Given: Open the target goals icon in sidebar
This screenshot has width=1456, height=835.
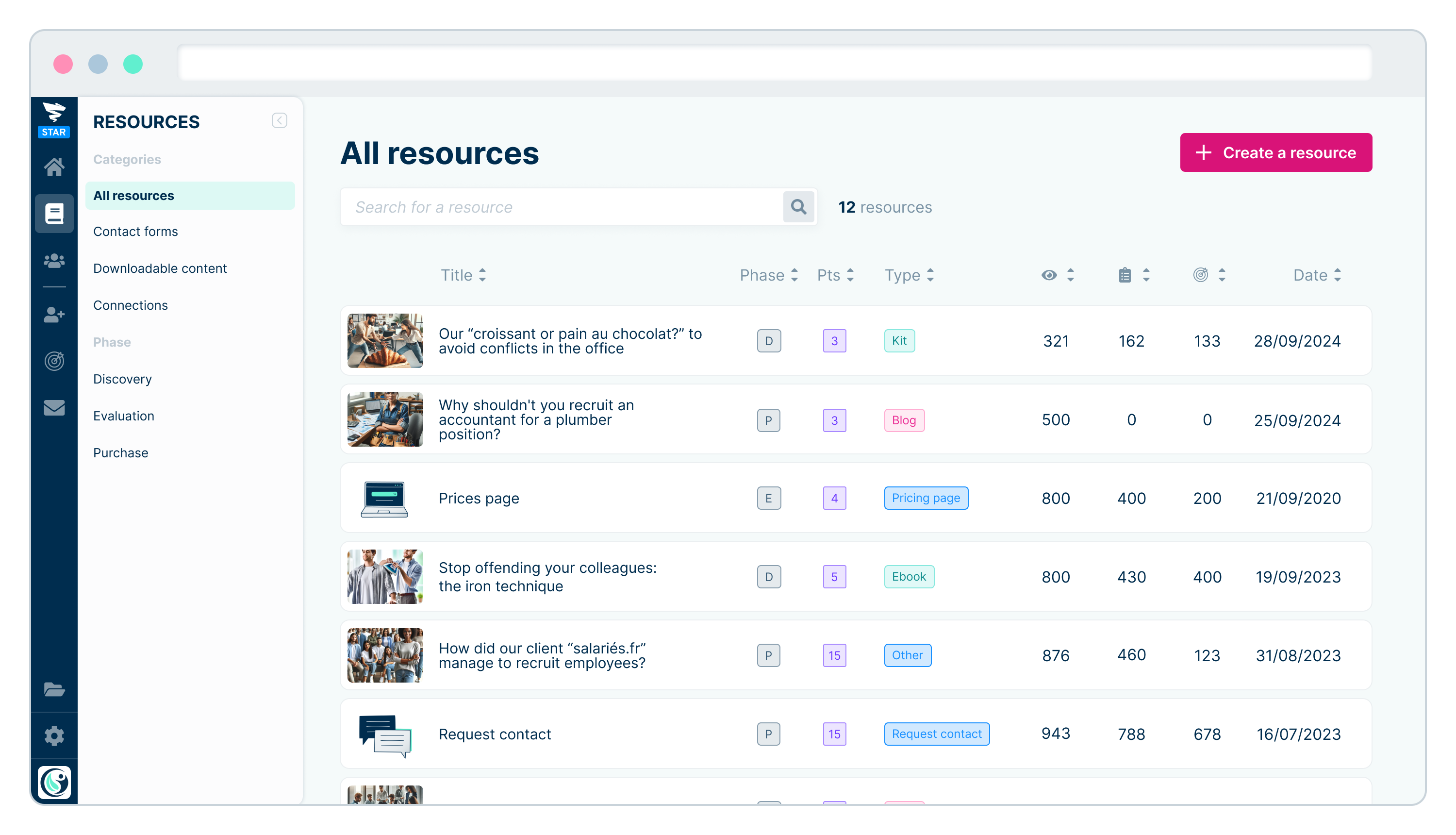Looking at the screenshot, I should click(x=54, y=361).
